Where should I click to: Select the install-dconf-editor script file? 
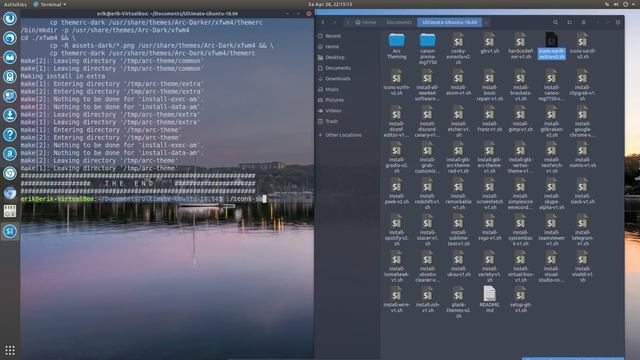coord(396,122)
